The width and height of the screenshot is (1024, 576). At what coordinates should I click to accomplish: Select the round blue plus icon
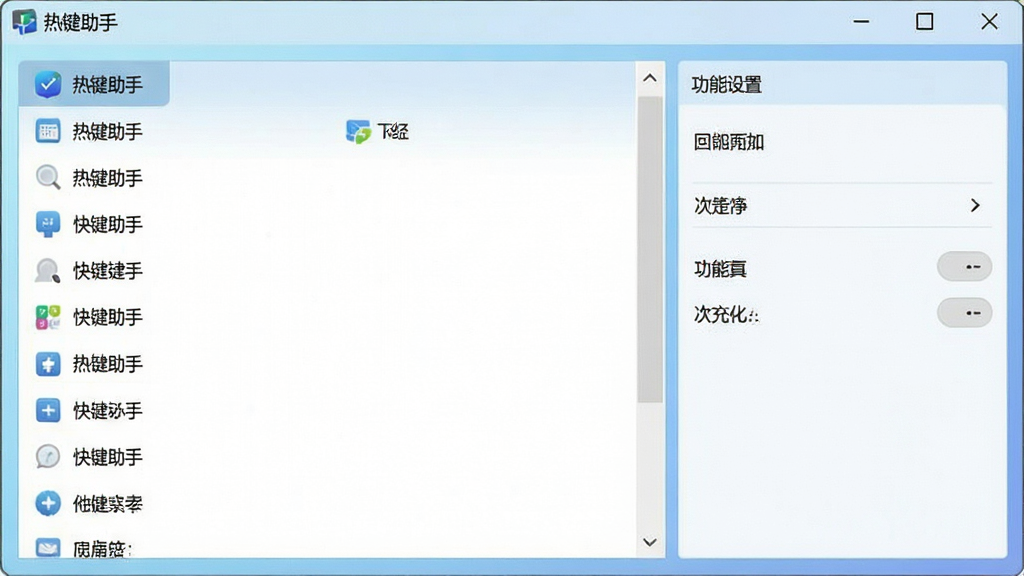(48, 504)
